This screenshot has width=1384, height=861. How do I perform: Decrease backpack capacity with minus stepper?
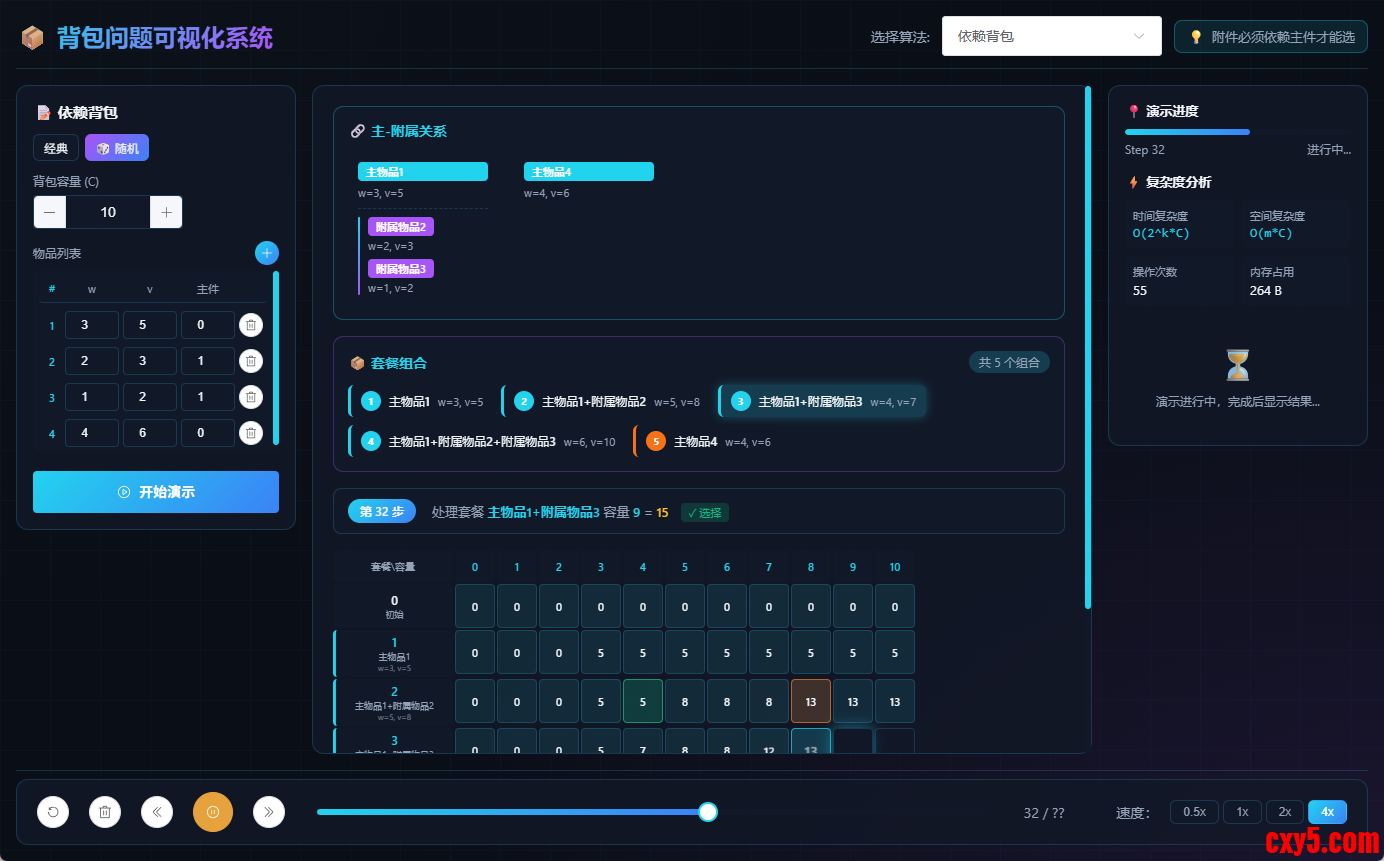pos(50,212)
